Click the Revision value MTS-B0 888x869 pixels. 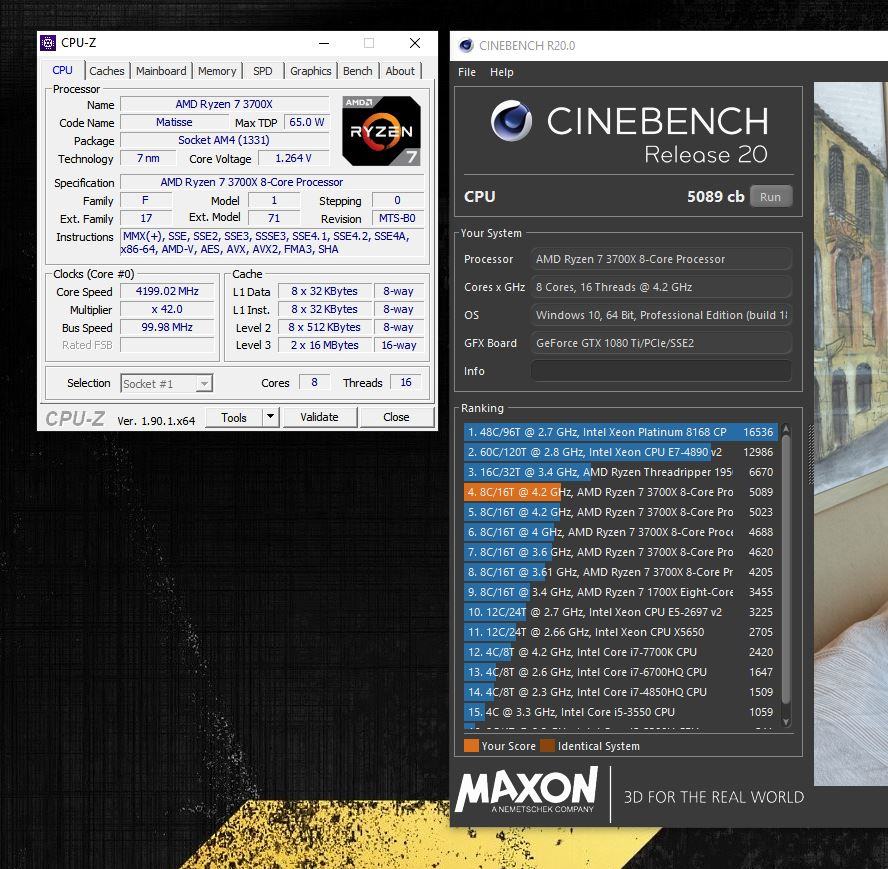pos(397,218)
